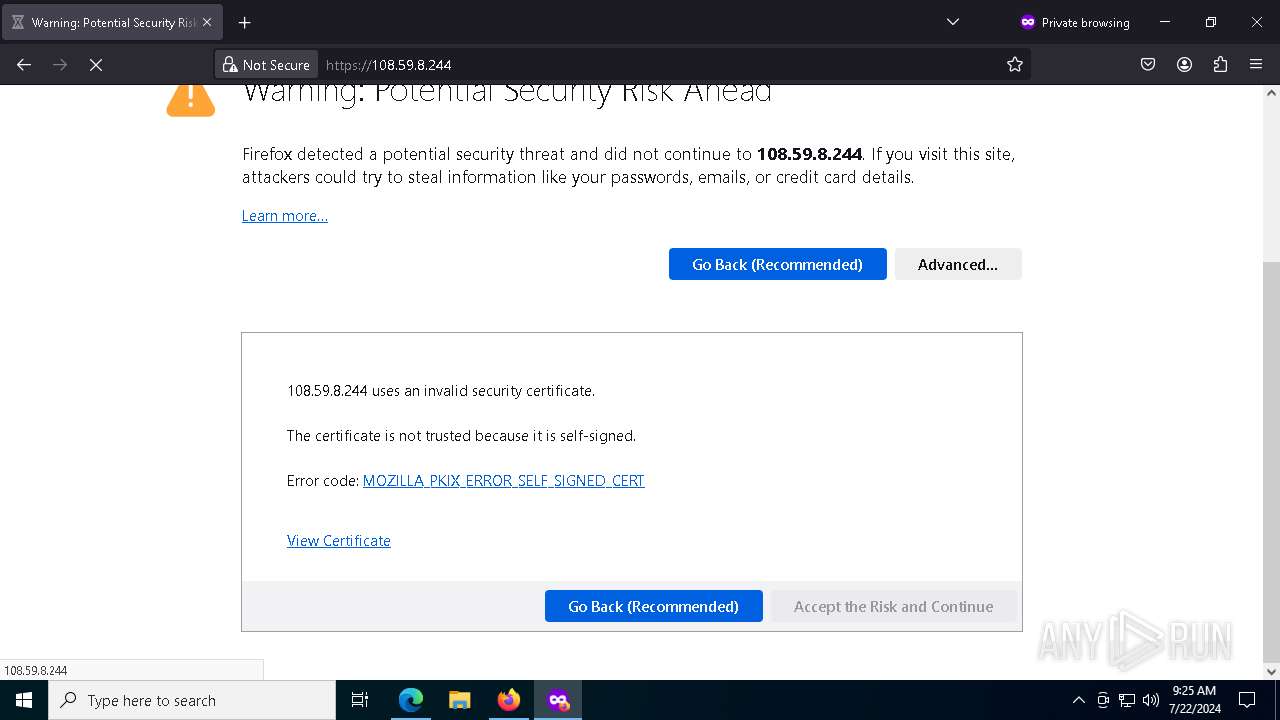Open the View Certificate link
The width and height of the screenshot is (1280, 720).
click(x=339, y=541)
